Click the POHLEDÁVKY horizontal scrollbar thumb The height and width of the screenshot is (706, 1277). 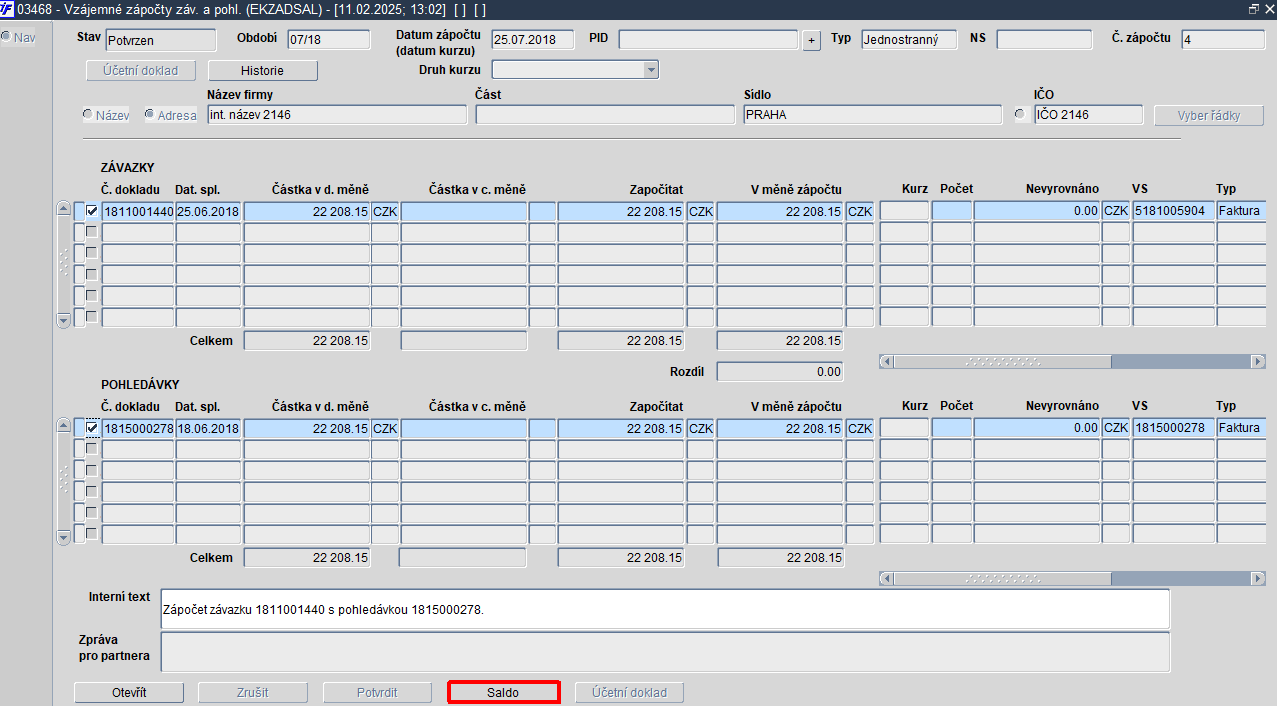click(x=1001, y=578)
